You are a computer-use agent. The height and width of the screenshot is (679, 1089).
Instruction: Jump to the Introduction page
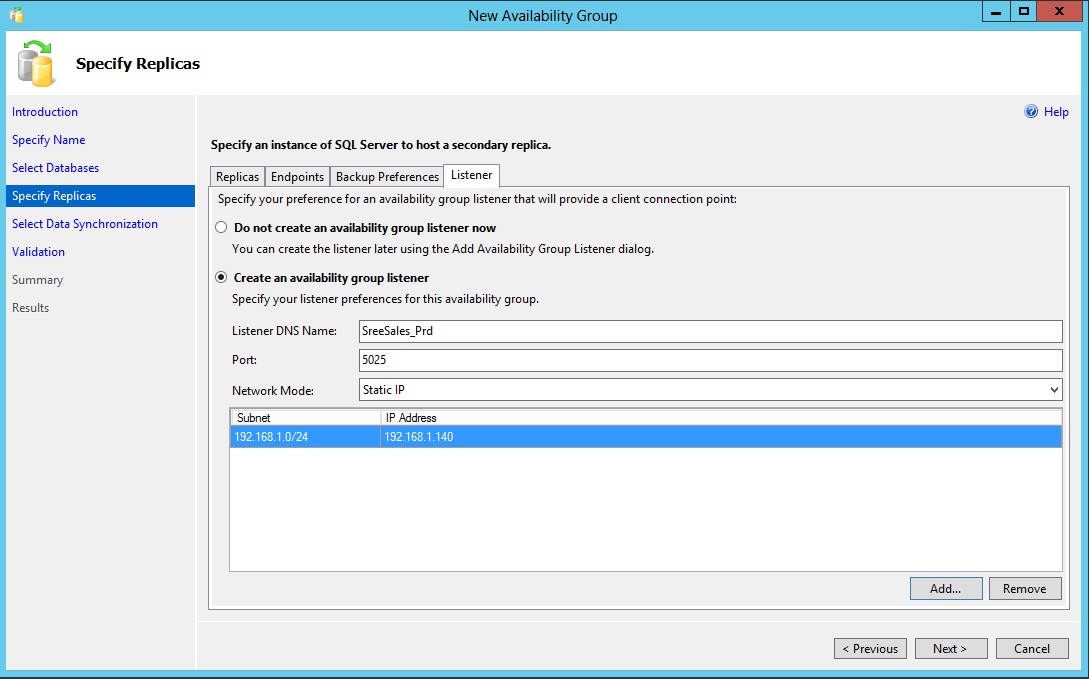(x=45, y=112)
